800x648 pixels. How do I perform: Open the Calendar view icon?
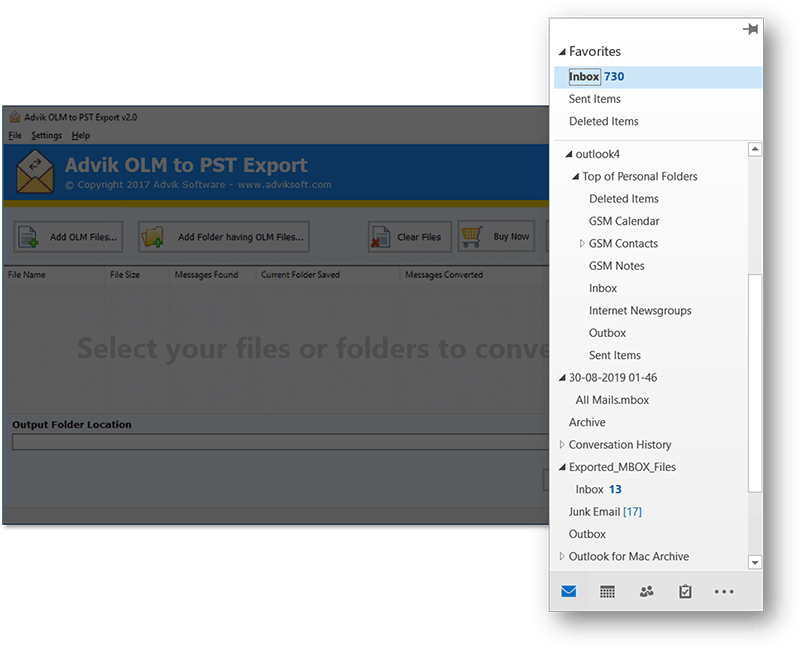click(x=607, y=591)
